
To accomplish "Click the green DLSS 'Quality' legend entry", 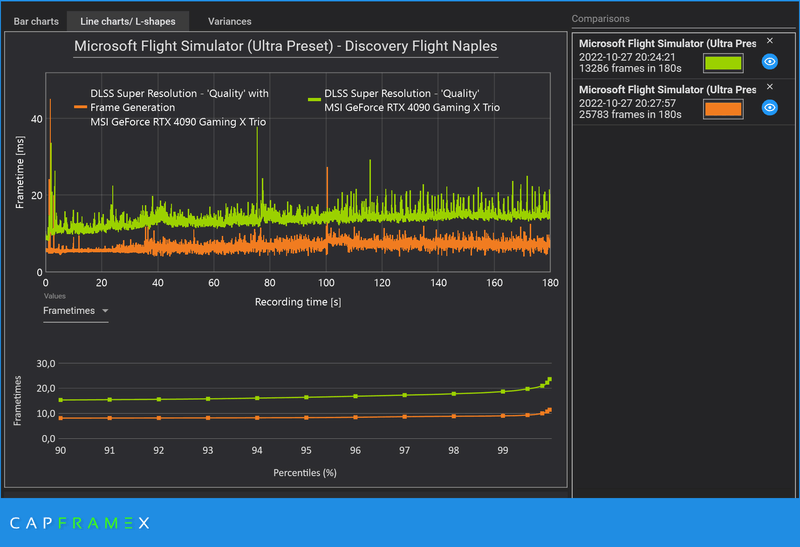I will pos(404,101).
